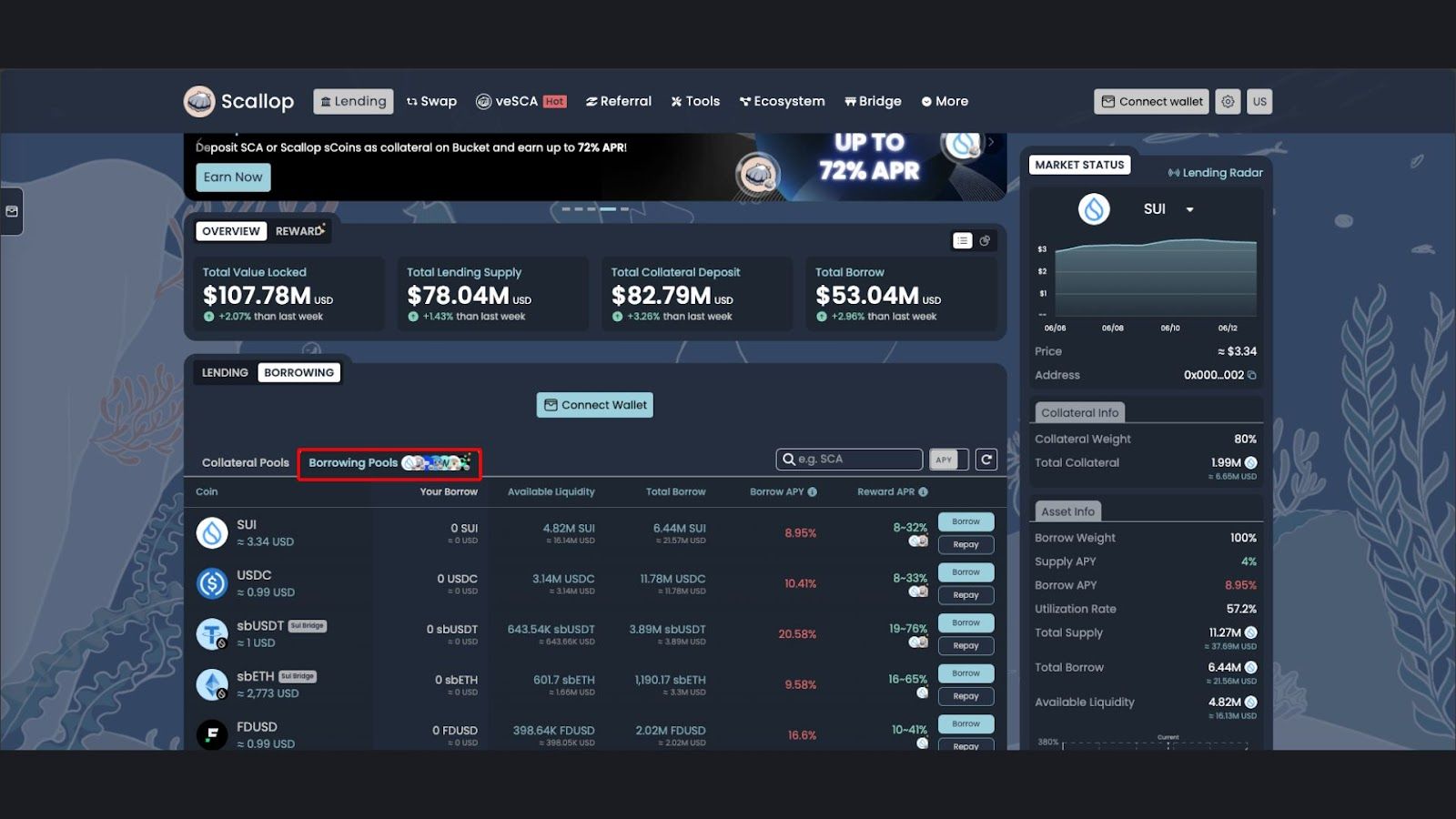Open the Ecosystem menu
The image size is (1456, 819).
tap(782, 101)
